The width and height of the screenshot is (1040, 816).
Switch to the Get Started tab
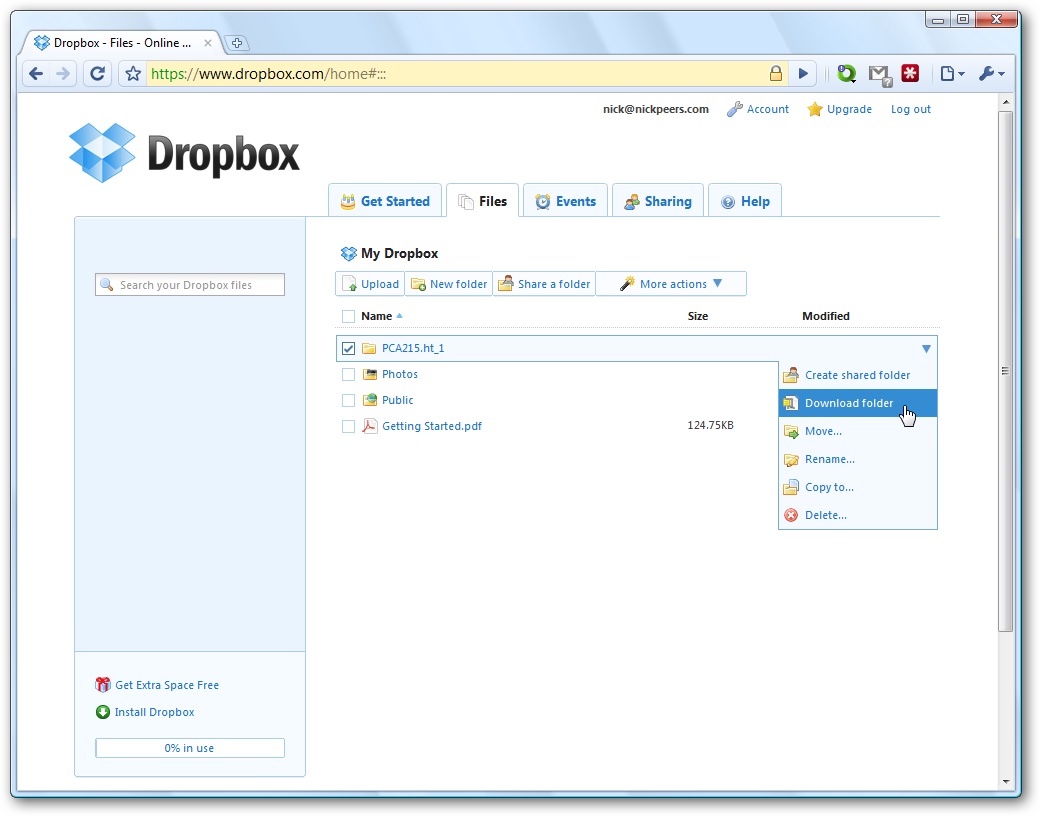[x=385, y=201]
